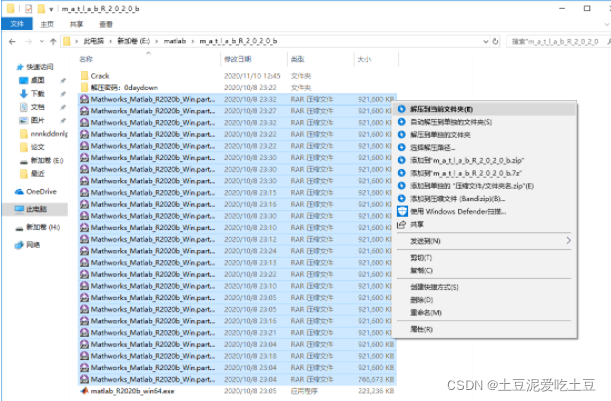
Task: Open the quick access toolbar customize dropdown
Action: (x=51, y=9)
